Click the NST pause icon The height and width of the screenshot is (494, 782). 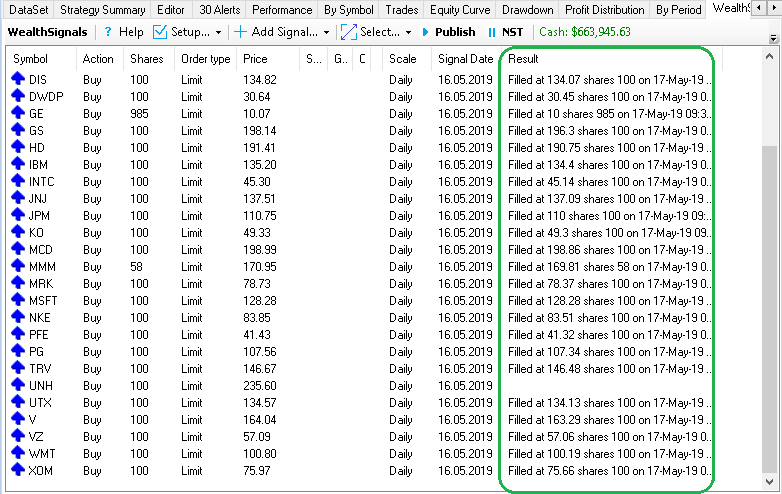[x=492, y=32]
